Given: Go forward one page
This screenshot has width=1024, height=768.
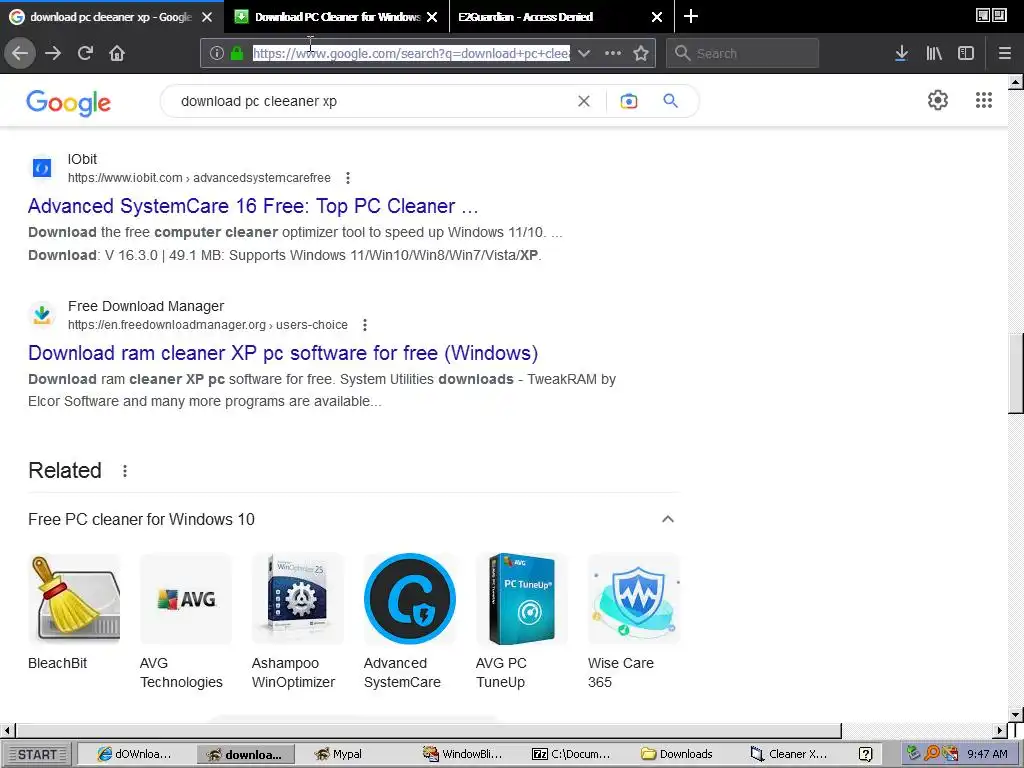Looking at the screenshot, I should click(x=53, y=53).
